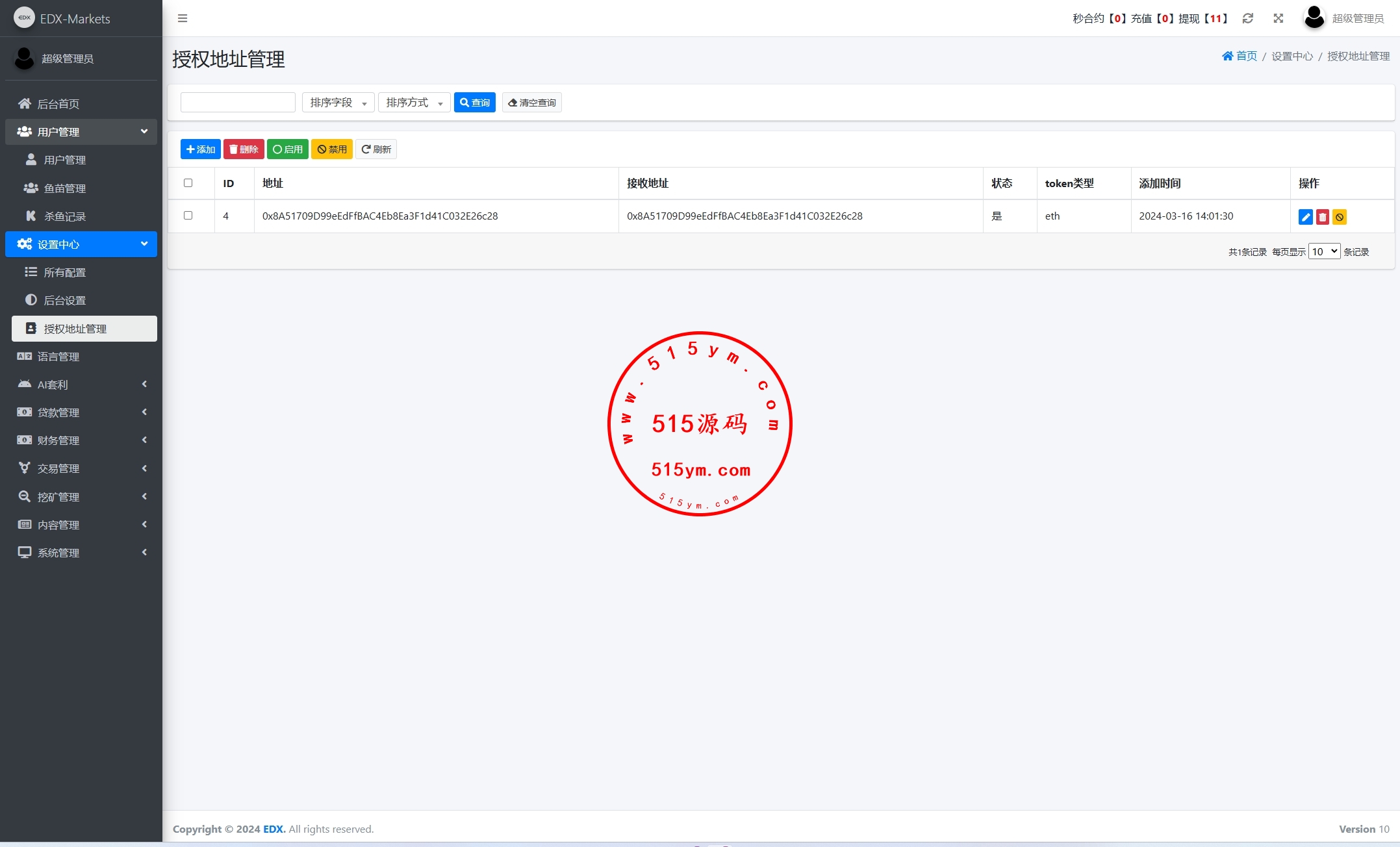Viewport: 1400px width, 847px height.
Task: Click the green 启用 enable button
Action: 287,149
